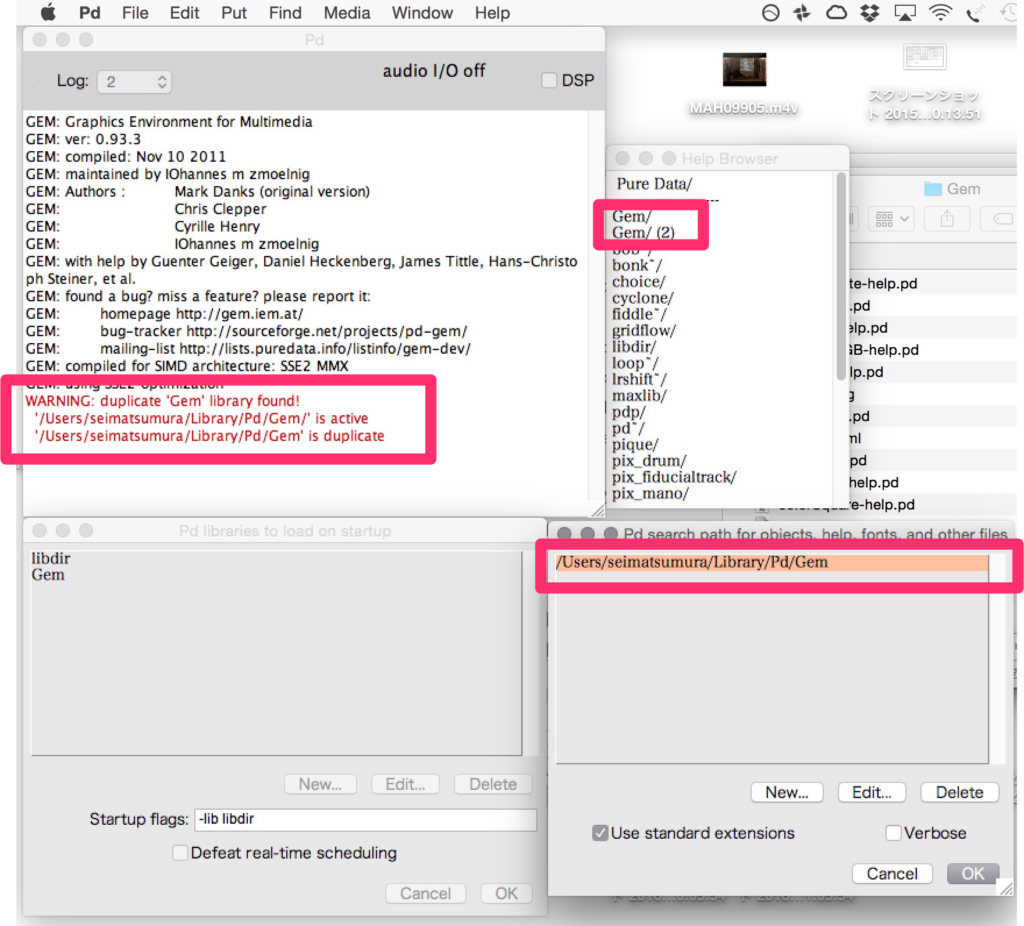This screenshot has height=926, width=1024.
Task: Open the Put menu
Action: coord(233,13)
